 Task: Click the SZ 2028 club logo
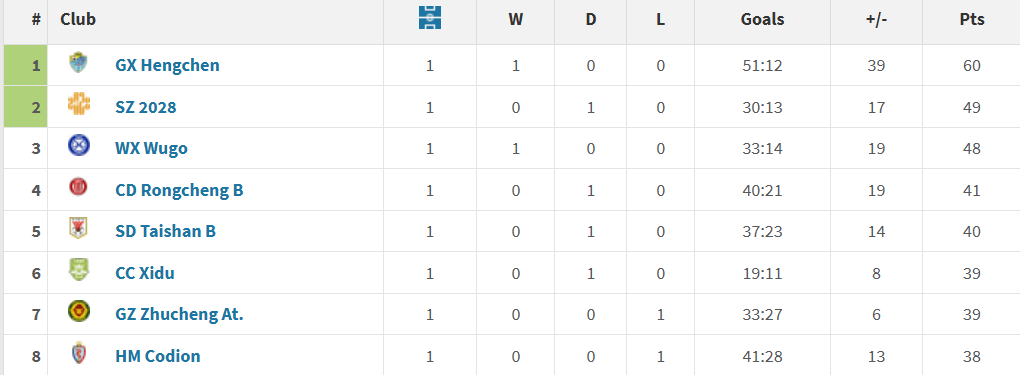79,104
